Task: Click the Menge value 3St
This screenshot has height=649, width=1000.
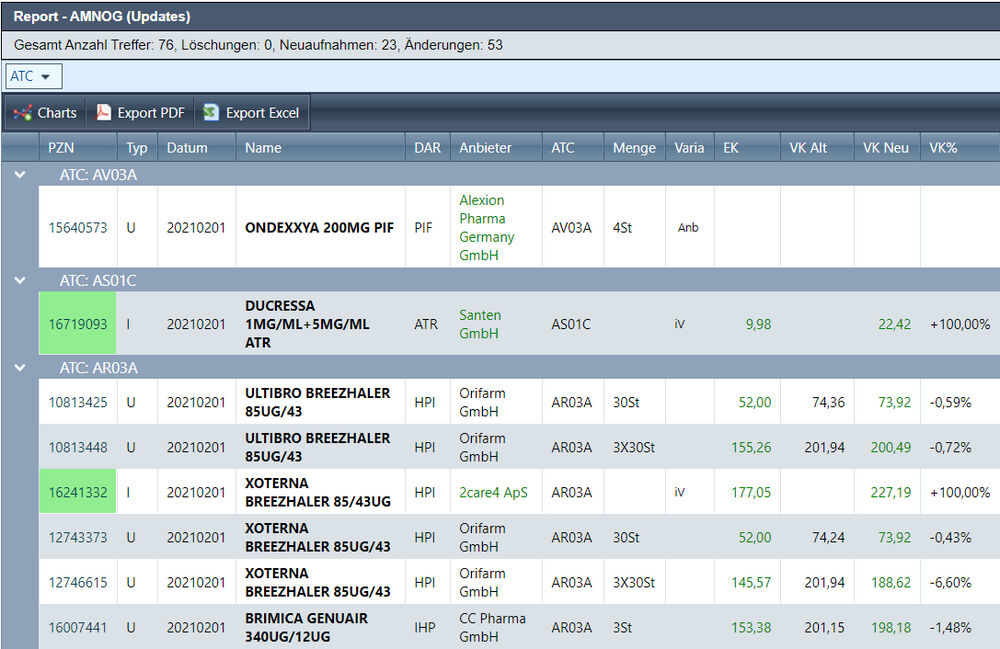Action: pos(622,627)
